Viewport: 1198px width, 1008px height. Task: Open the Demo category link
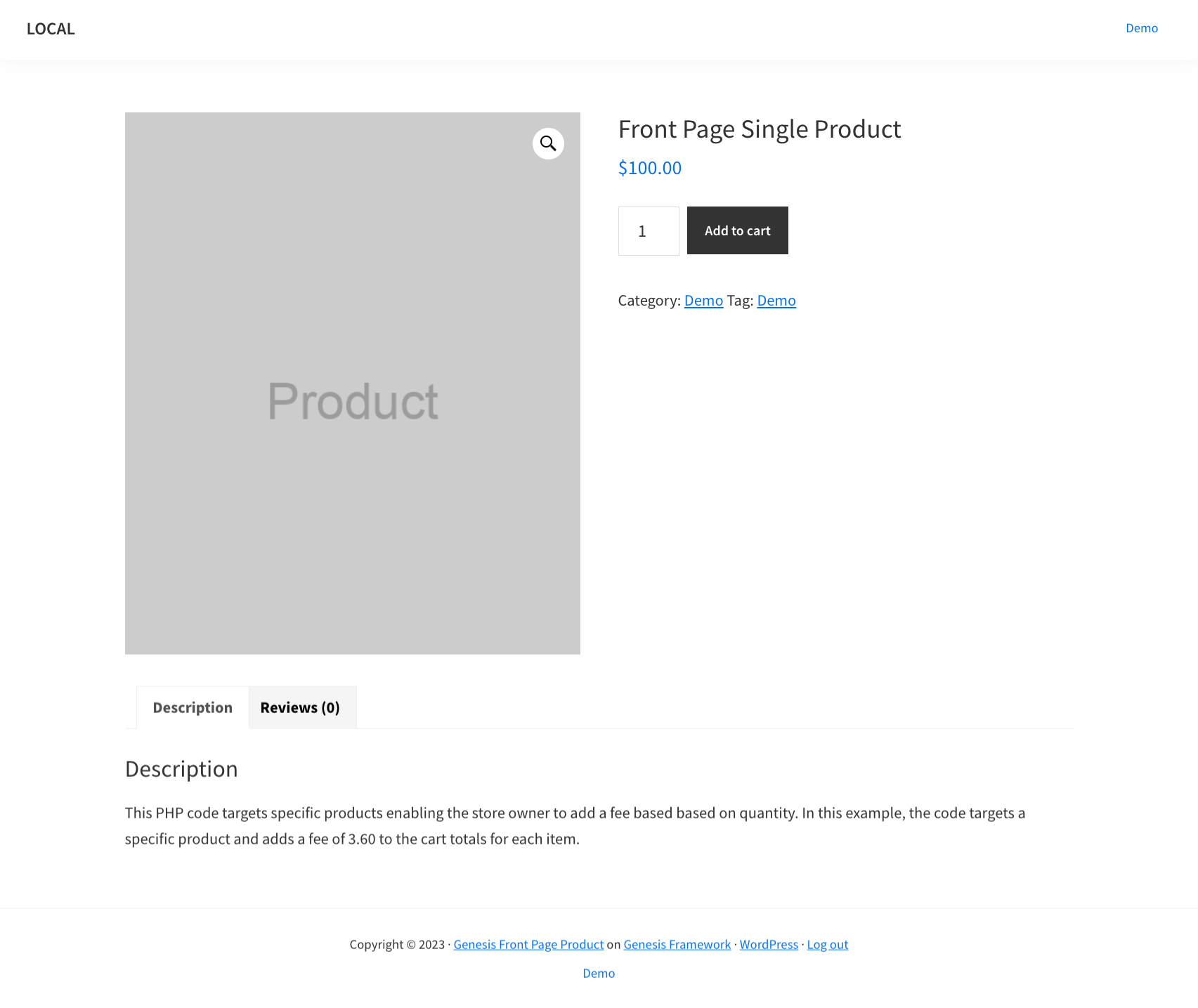click(x=703, y=301)
